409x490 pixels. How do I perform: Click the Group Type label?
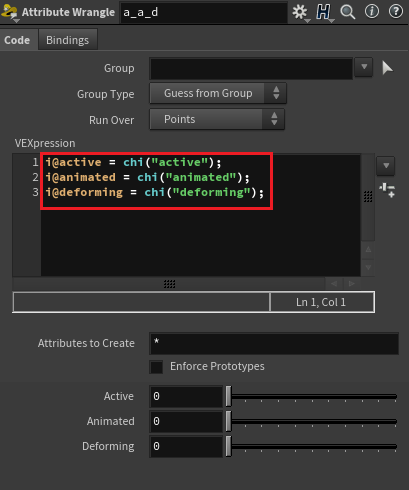[106, 94]
